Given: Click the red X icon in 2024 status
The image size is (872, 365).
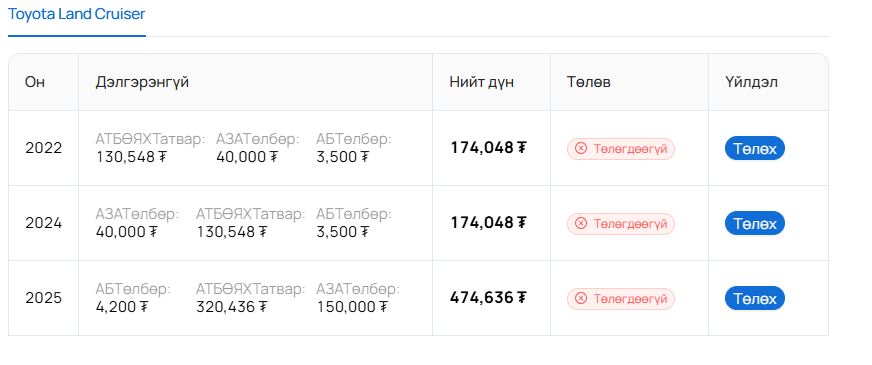Looking at the screenshot, I should (581, 224).
